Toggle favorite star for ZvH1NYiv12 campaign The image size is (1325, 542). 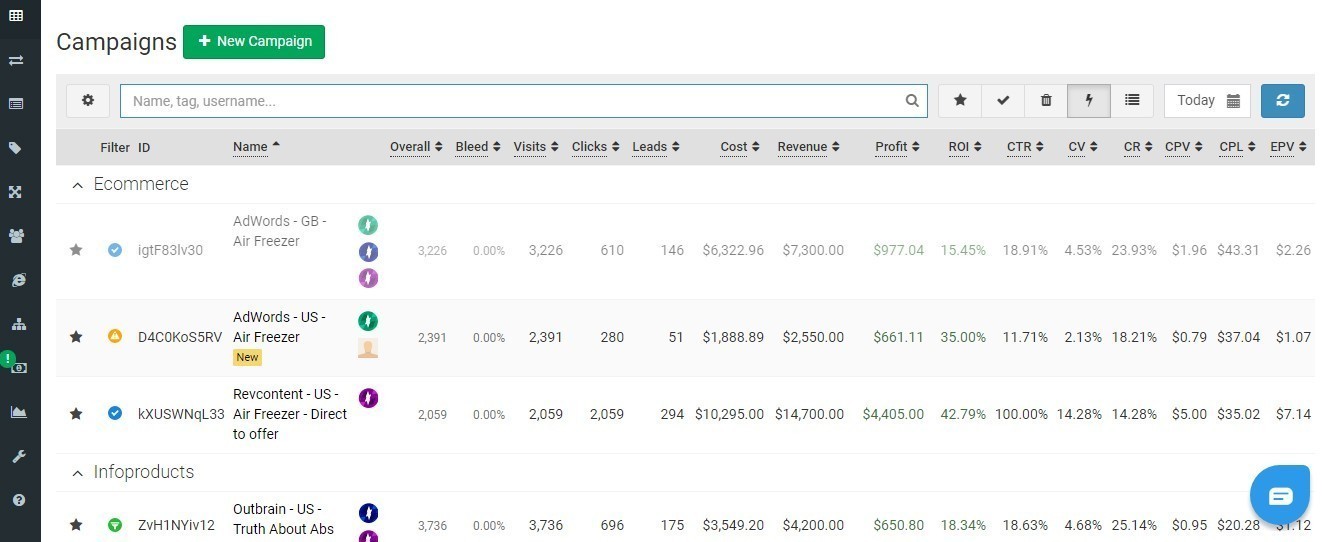[x=76, y=525]
